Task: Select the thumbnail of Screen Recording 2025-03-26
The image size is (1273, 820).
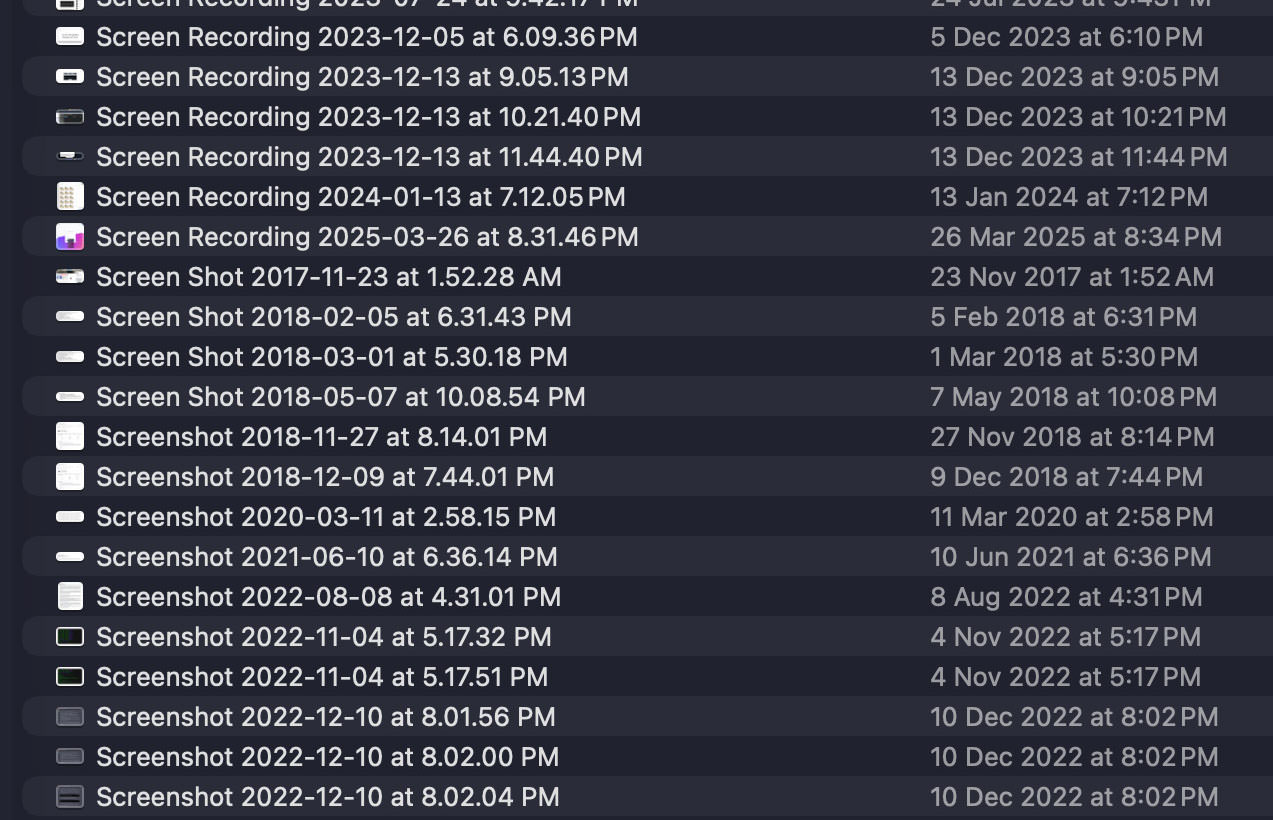Action: 69,237
